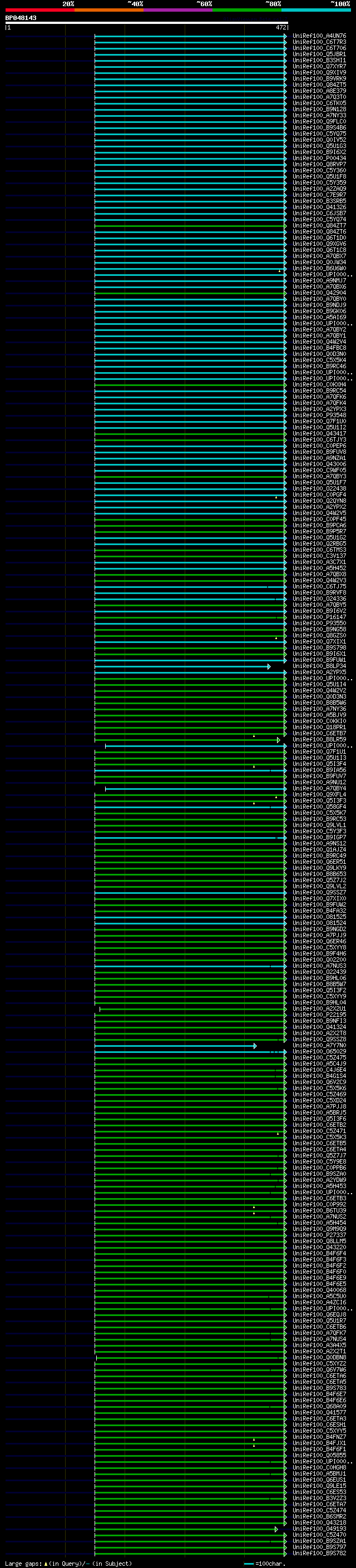Viewport: 356px width, 1568px height.
Task: Click the label UniRef100_B9S783
Action: pyautogui.click(x=319, y=1388)
